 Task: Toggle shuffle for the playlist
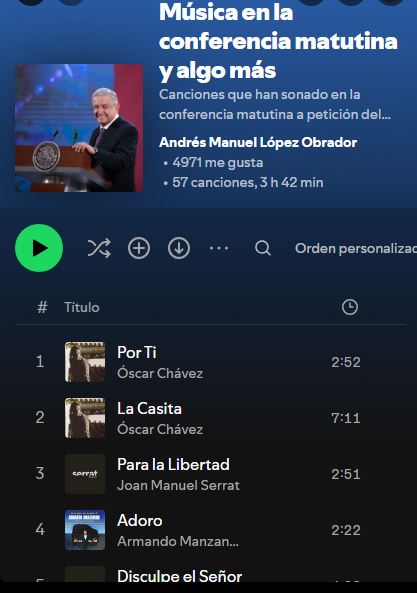(99, 248)
